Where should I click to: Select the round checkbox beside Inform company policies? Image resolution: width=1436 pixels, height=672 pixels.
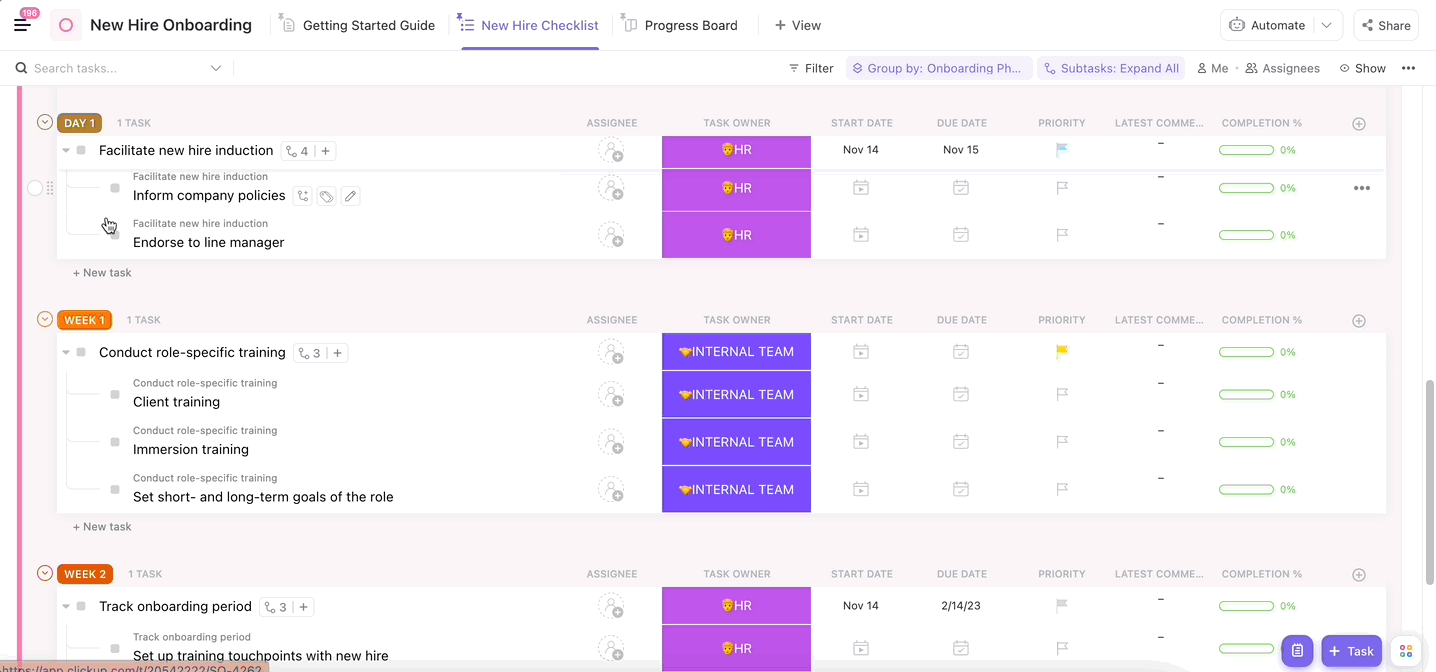pyautogui.click(x=35, y=188)
